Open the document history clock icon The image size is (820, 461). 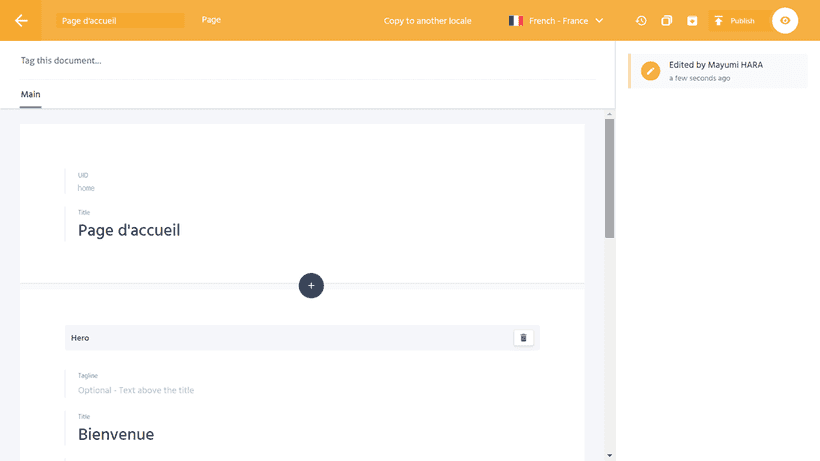pyautogui.click(x=641, y=20)
